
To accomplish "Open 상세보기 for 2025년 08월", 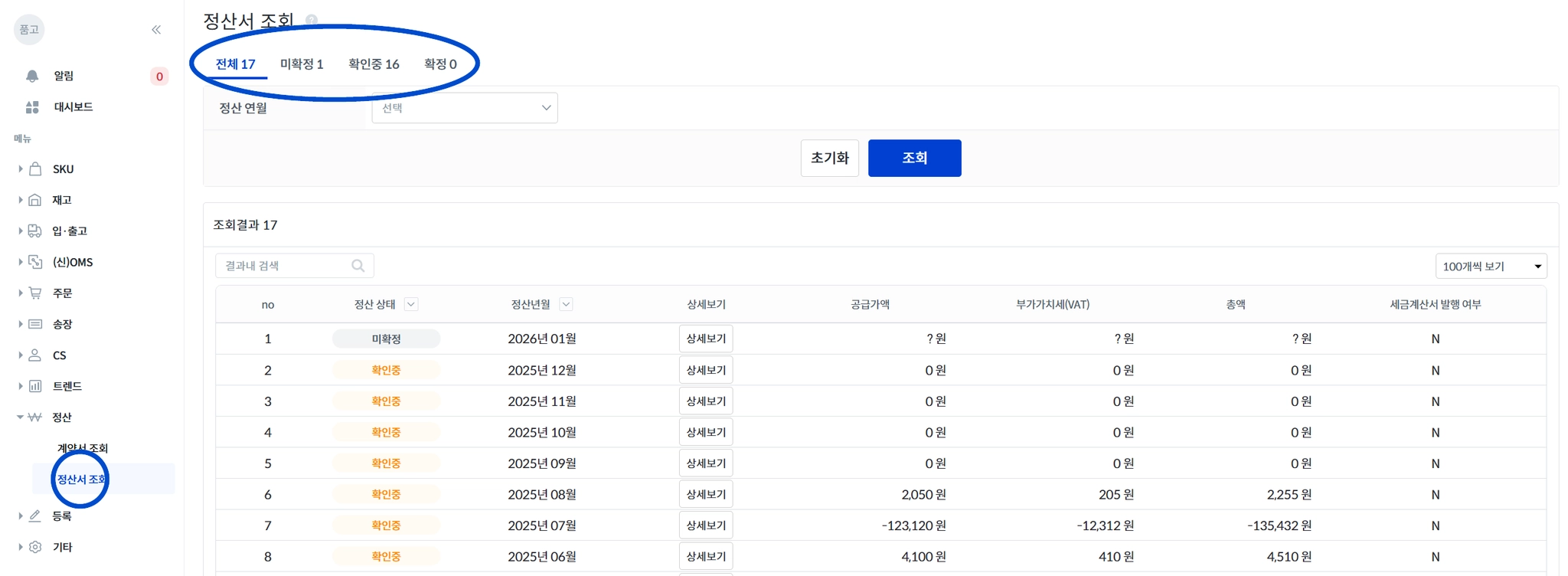I will click(706, 494).
